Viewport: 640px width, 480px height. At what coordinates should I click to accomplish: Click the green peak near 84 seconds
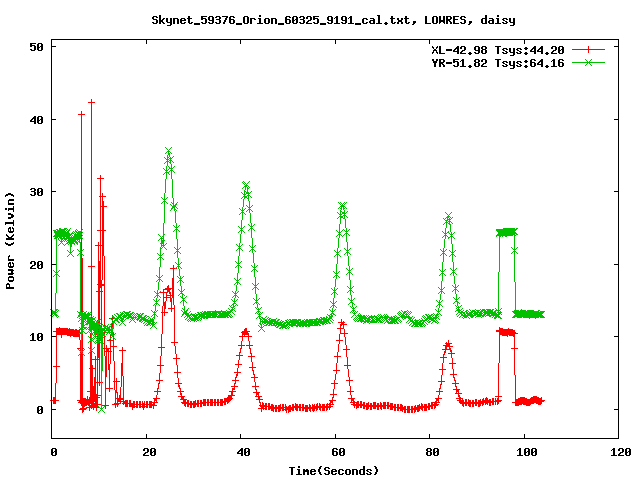[448, 216]
